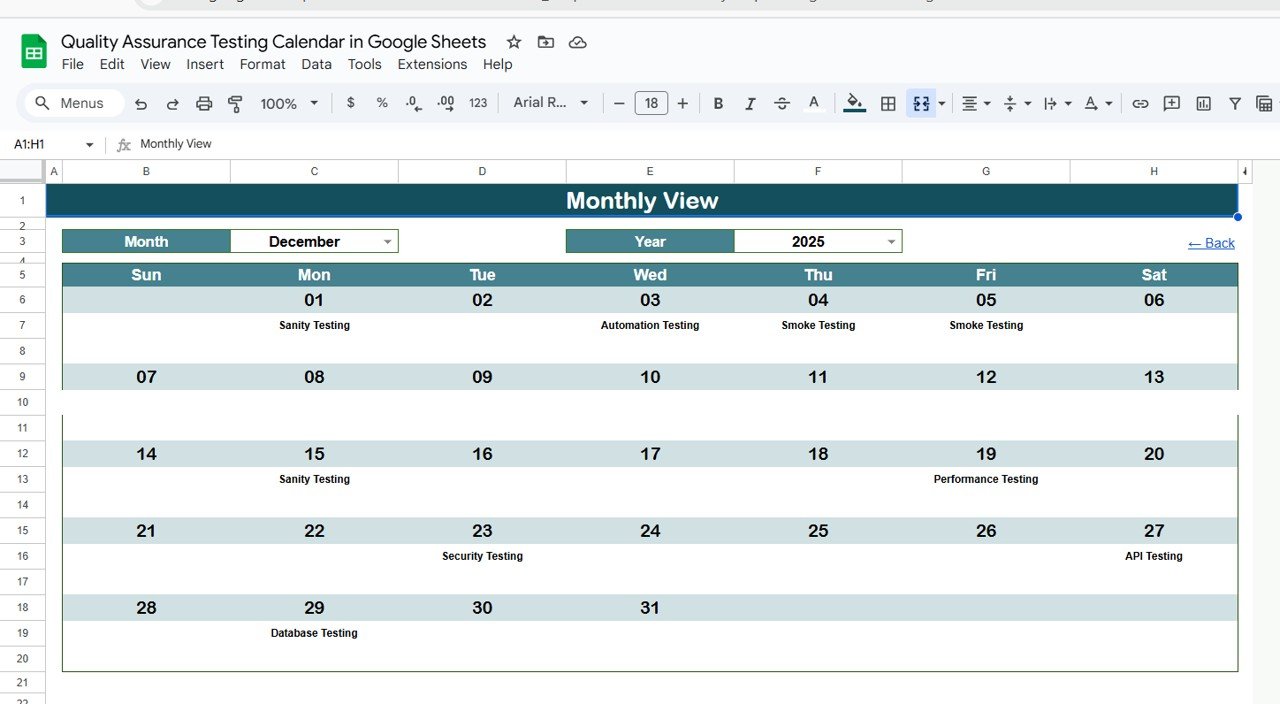Image resolution: width=1280 pixels, height=704 pixels.
Task: Open the Borders tool
Action: point(887,103)
